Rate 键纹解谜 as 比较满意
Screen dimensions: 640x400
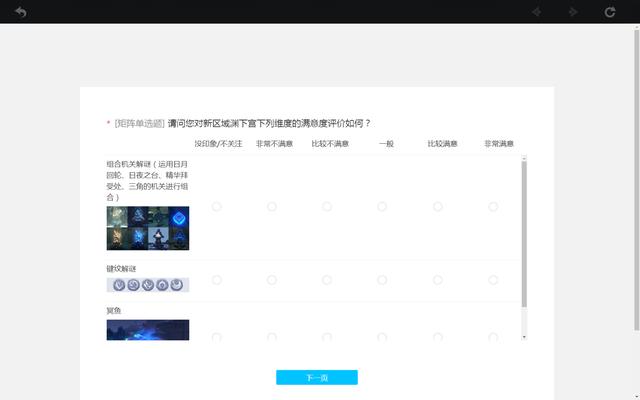coord(438,280)
